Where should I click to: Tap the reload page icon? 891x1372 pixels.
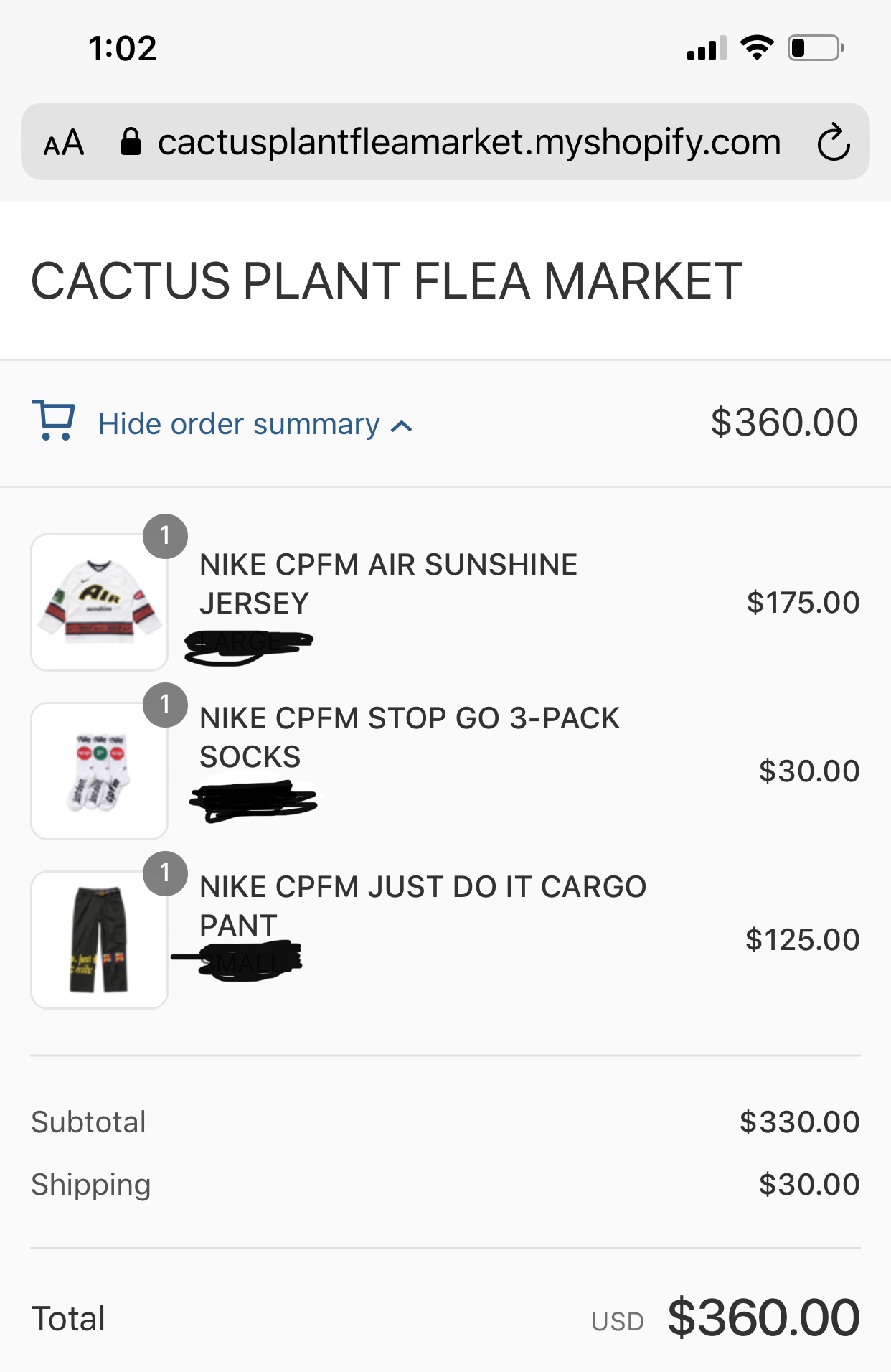(x=834, y=142)
